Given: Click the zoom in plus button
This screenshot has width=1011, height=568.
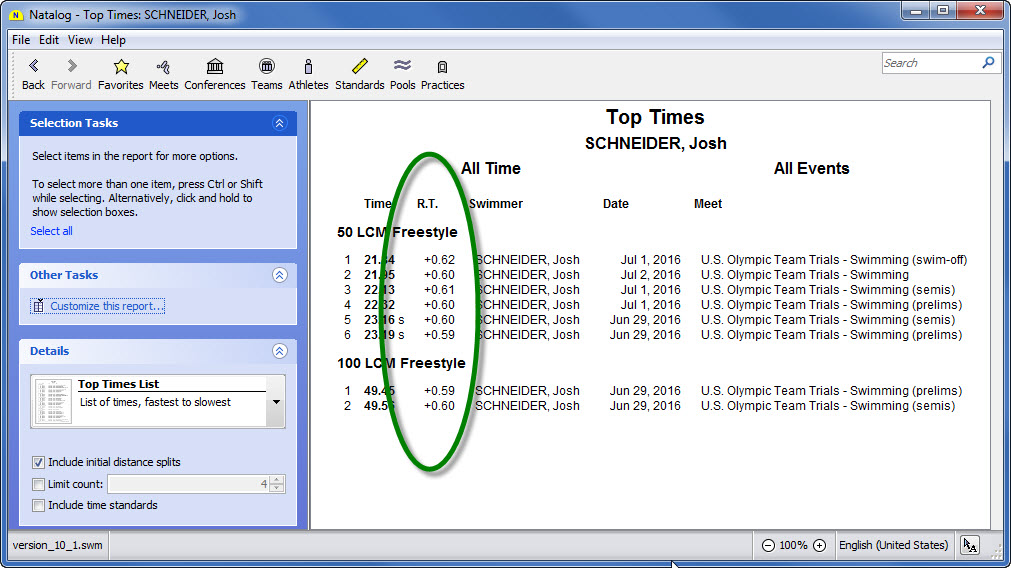Looking at the screenshot, I should click(x=819, y=545).
